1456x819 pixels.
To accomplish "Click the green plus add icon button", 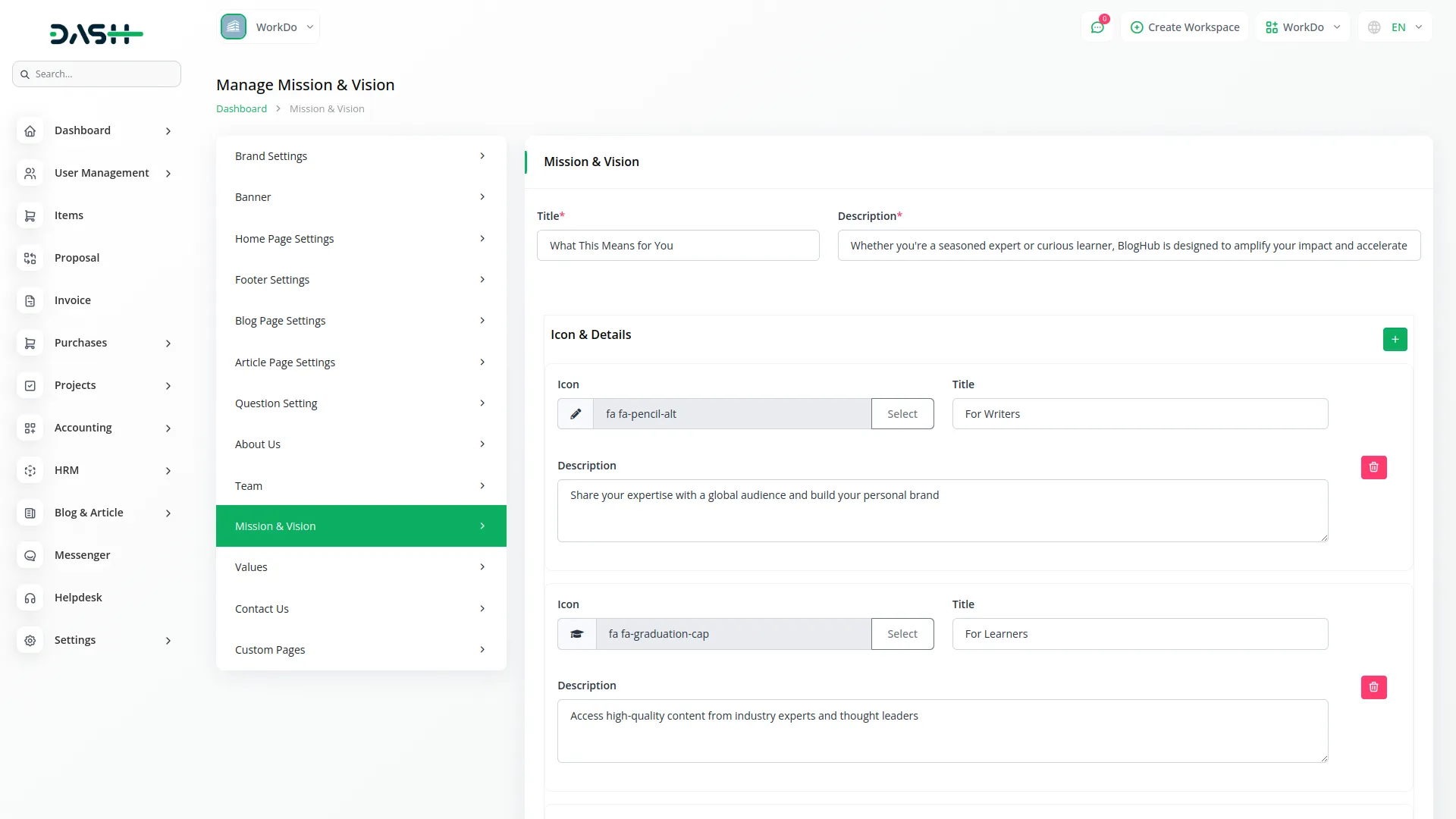I will pos(1395,339).
